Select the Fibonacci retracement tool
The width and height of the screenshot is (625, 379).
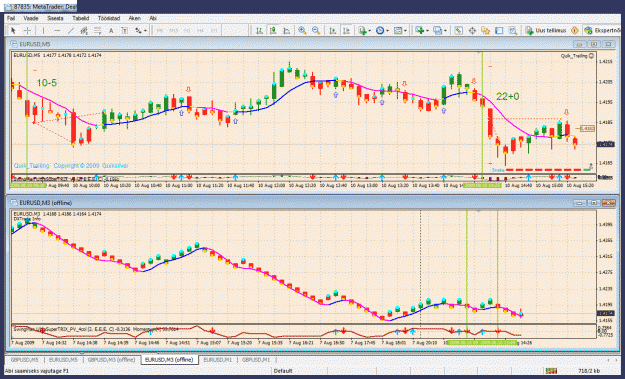point(98,30)
